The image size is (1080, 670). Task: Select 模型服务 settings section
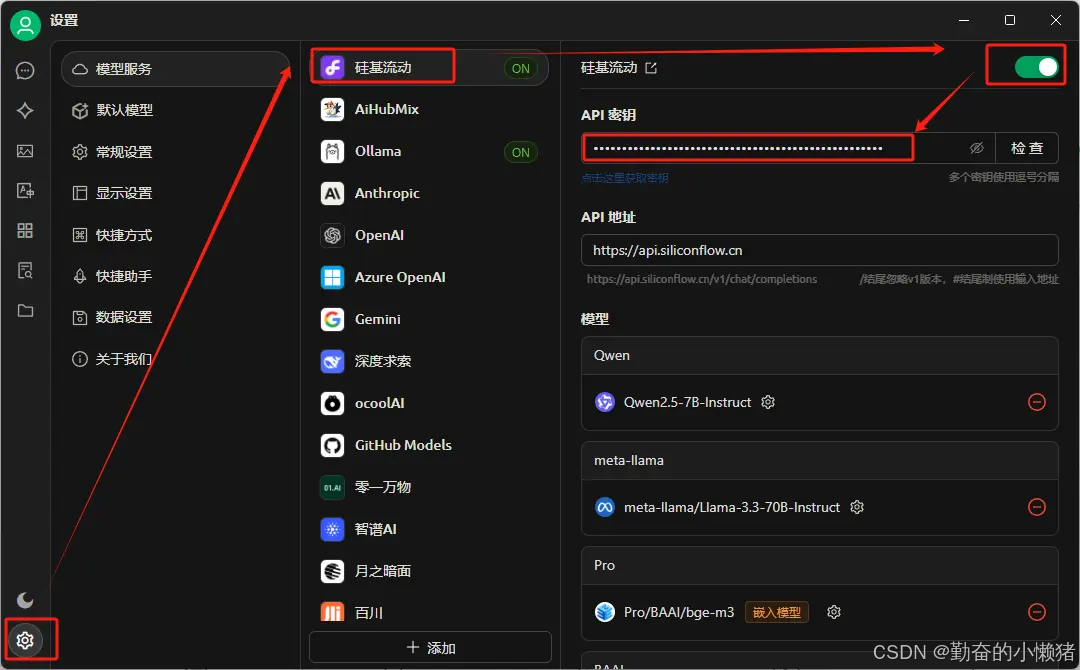[x=176, y=69]
